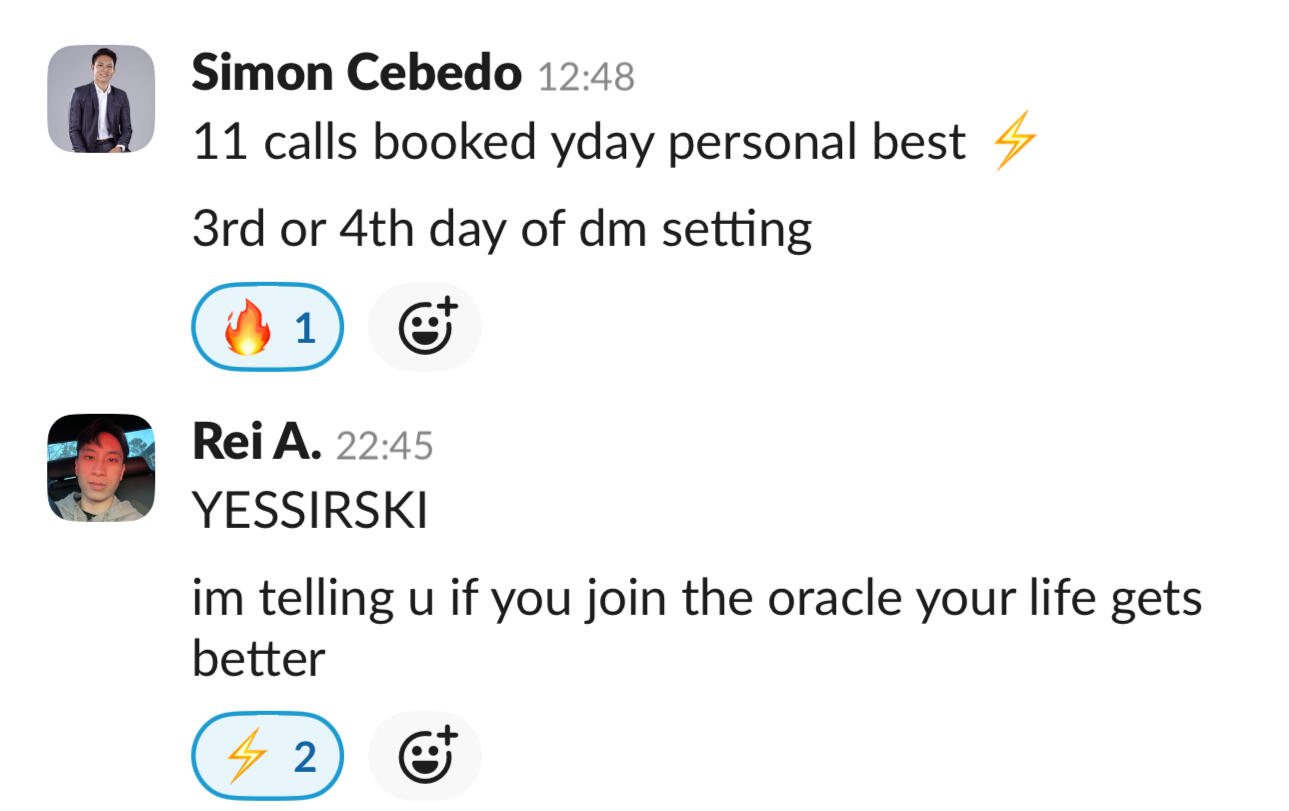Add a reaction to Rei A.'s message
The width and height of the screenshot is (1289, 811).
click(425, 756)
